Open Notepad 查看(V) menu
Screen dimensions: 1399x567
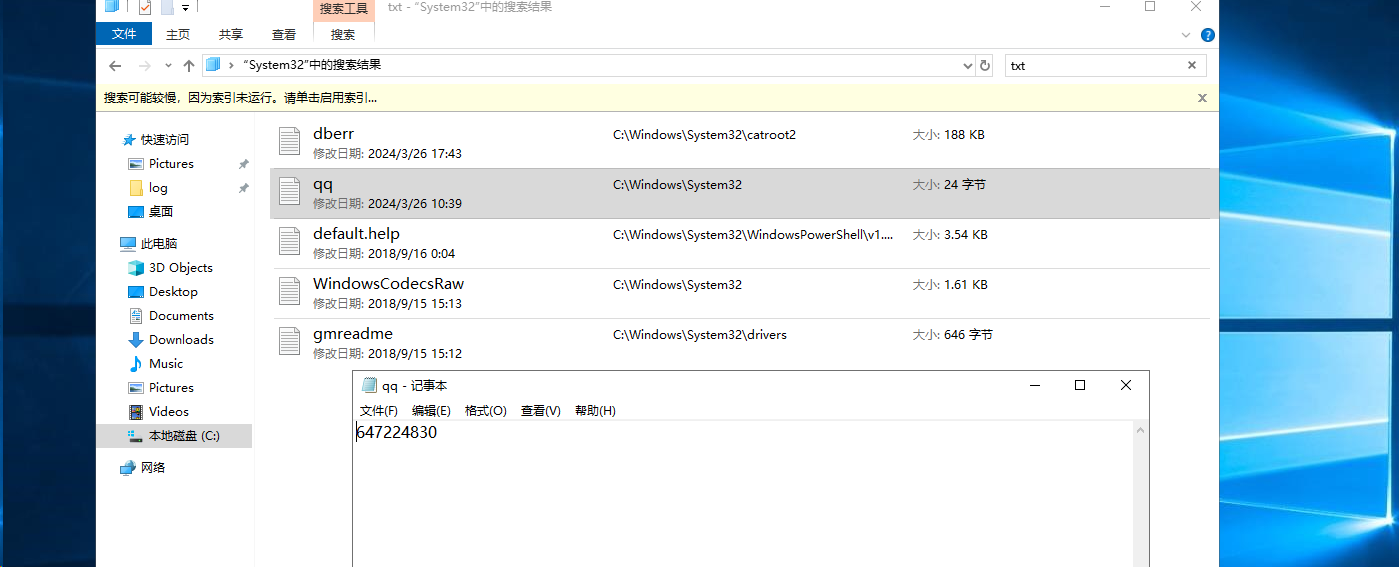tap(541, 411)
